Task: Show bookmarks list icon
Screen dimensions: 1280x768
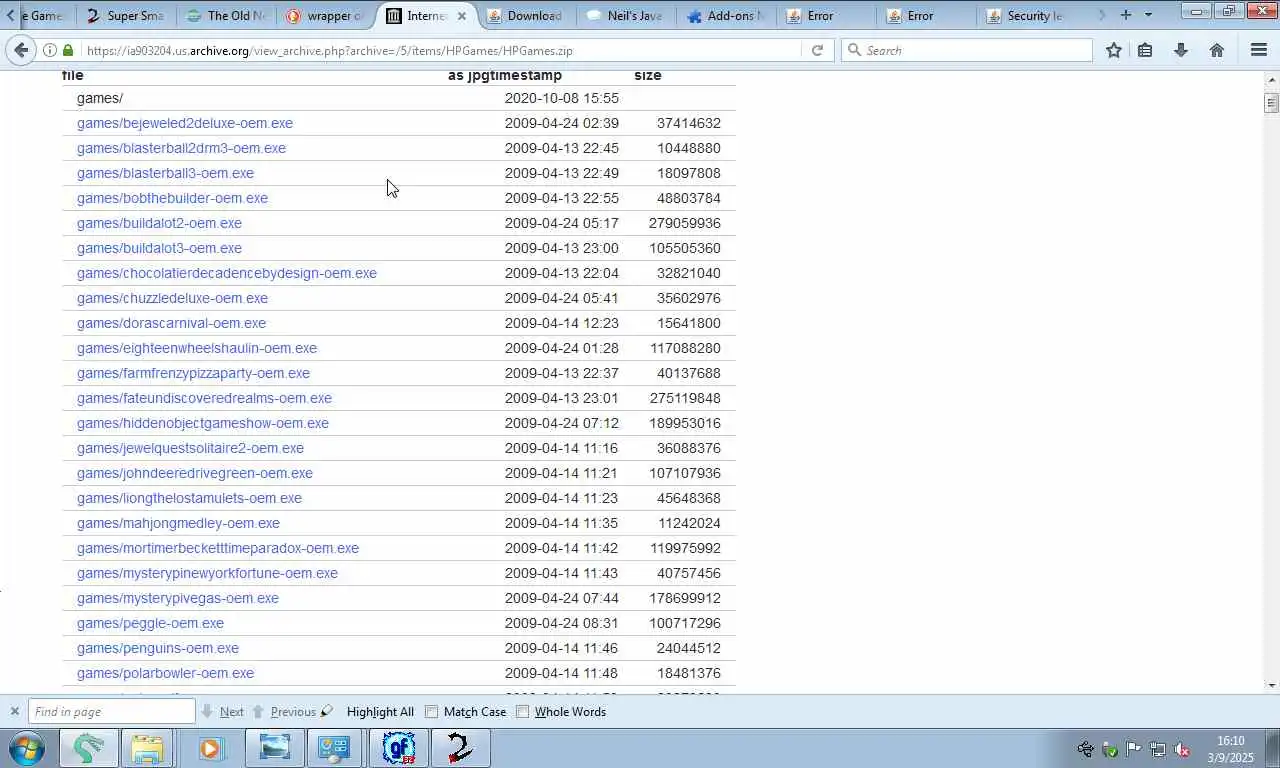Action: (x=1145, y=50)
